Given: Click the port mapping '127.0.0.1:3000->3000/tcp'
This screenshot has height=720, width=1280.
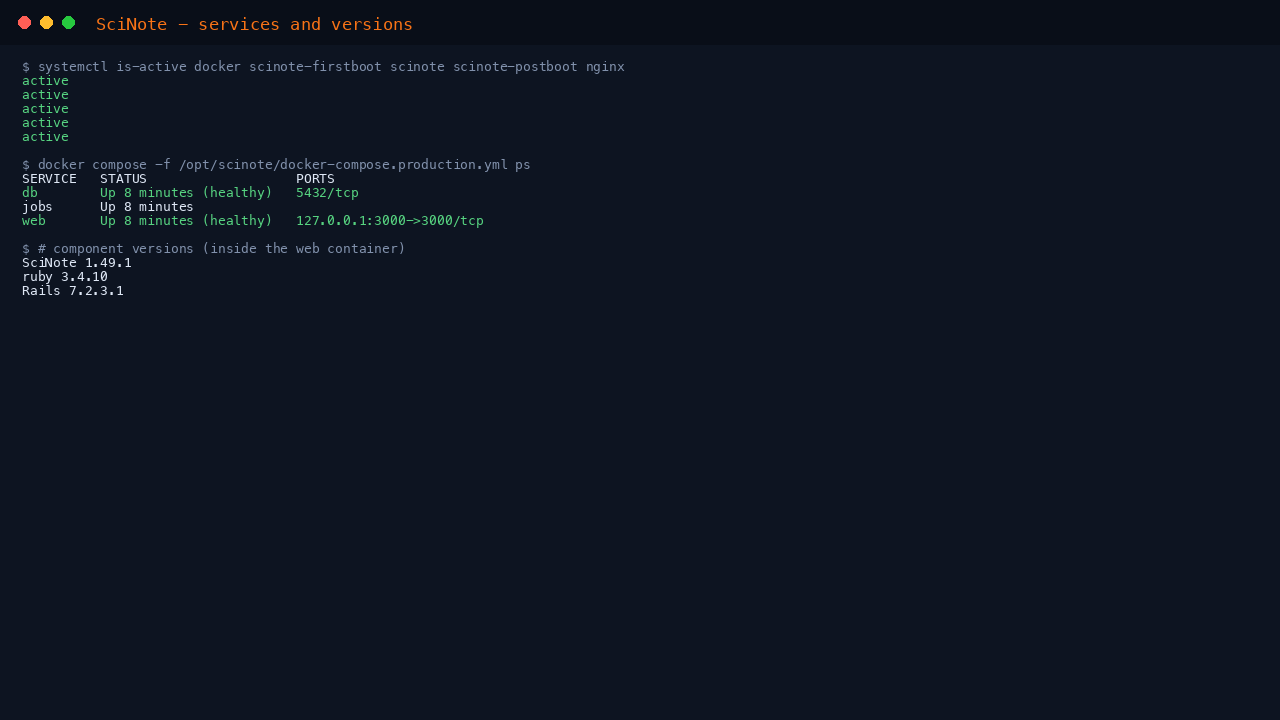Looking at the screenshot, I should point(390,221).
